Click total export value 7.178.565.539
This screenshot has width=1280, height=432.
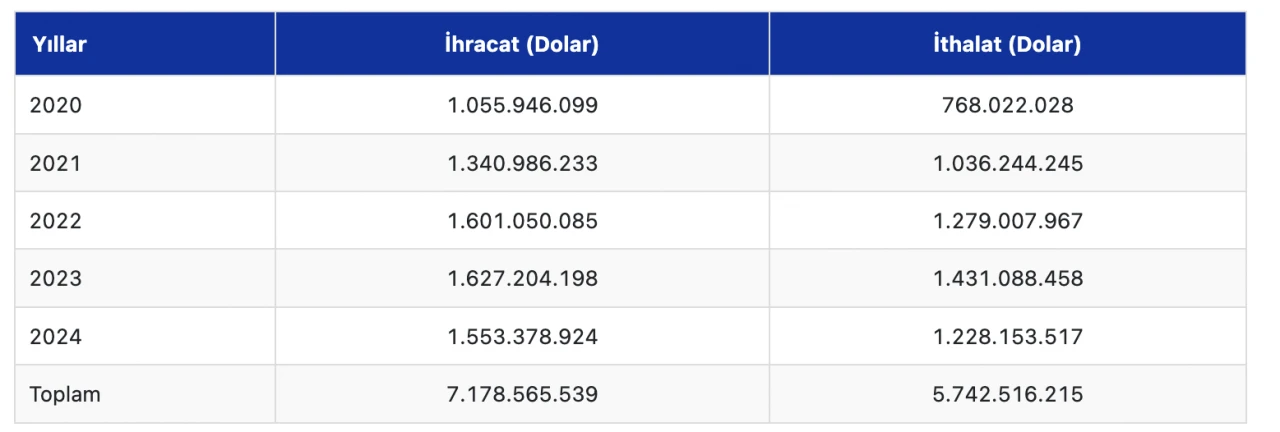point(522,394)
